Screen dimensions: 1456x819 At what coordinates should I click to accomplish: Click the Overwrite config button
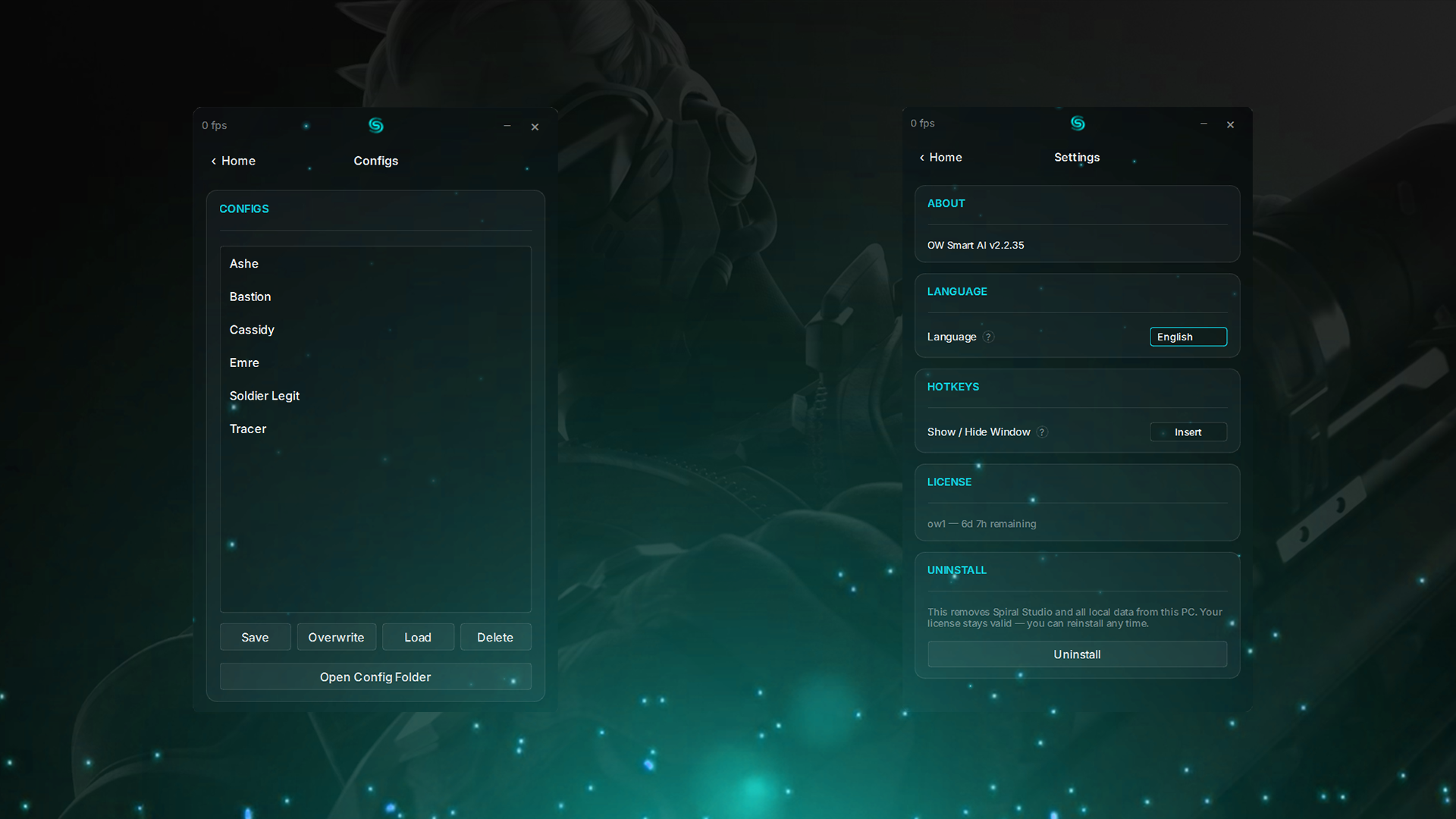[336, 637]
